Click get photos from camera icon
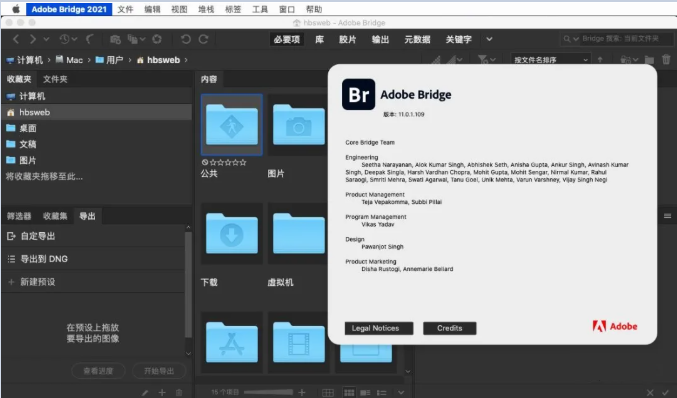This screenshot has height=398, width=677. [x=115, y=39]
